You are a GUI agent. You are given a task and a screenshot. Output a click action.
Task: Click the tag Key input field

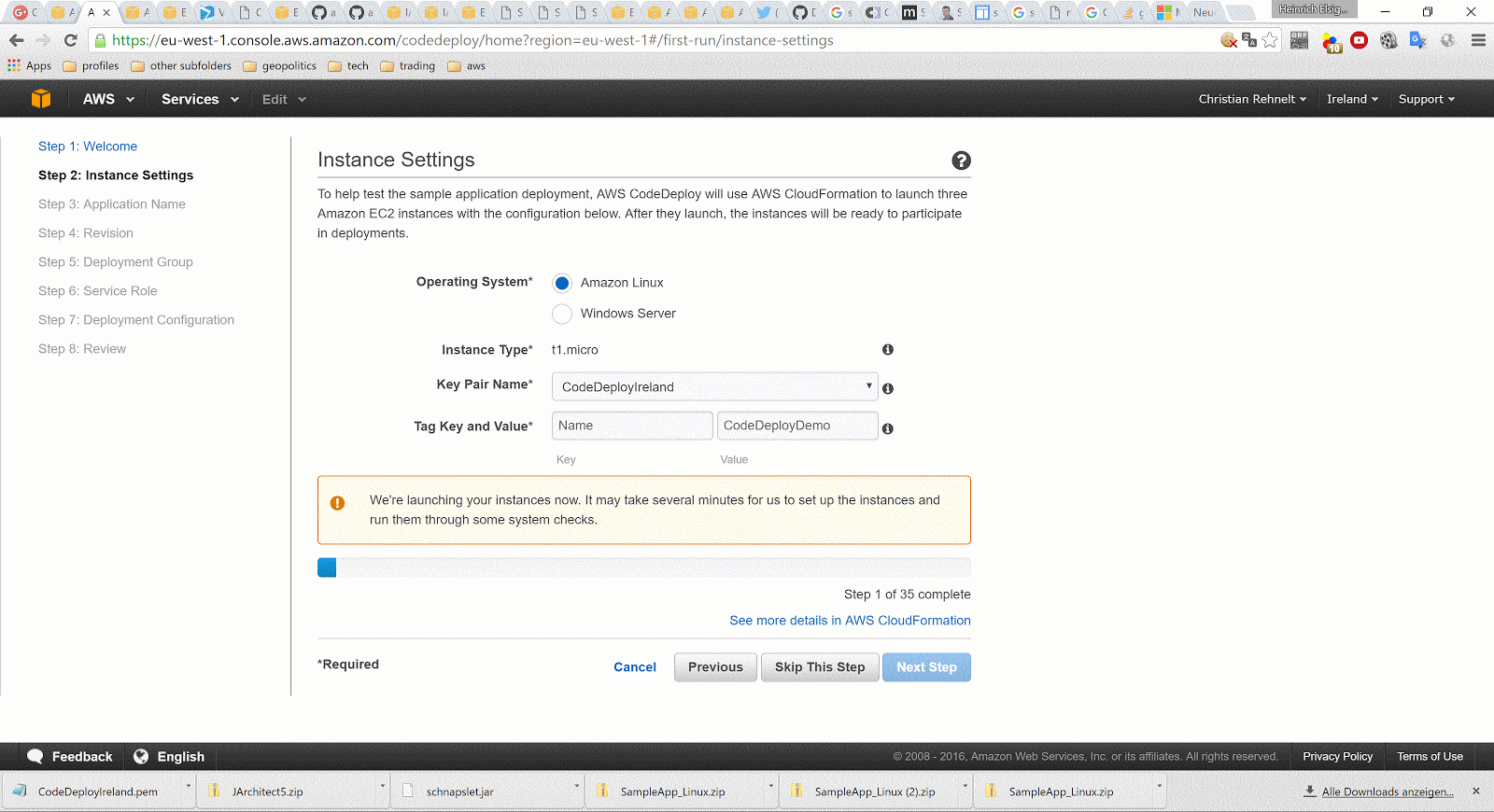pos(632,426)
